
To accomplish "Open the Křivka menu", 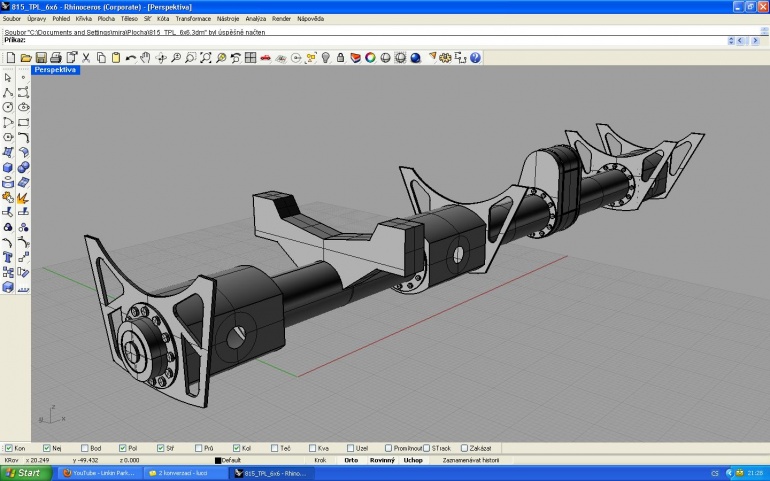I will pos(83,19).
